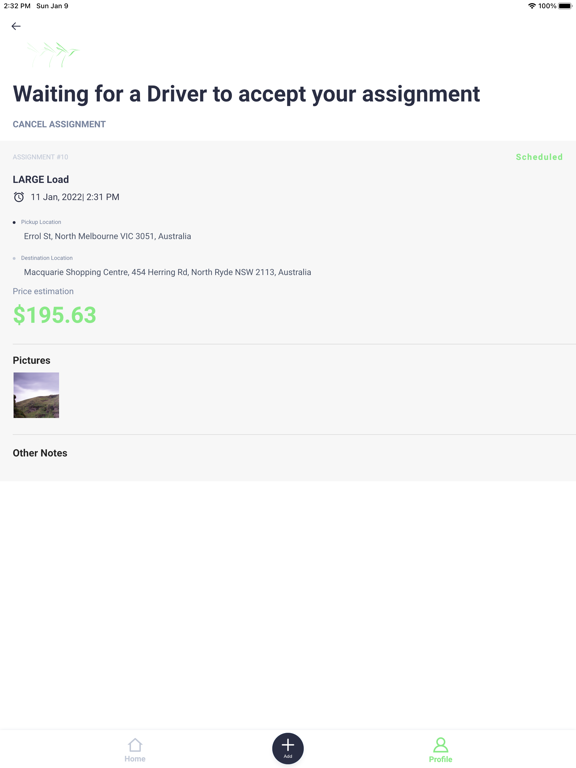This screenshot has height=768, width=576.
Task: Tap the alarm clock icon beside the date
Action: [x=19, y=197]
